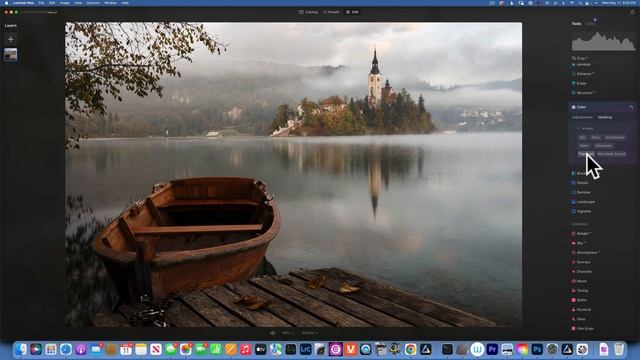Open the Crop tool
The image size is (640, 360).
point(581,58)
